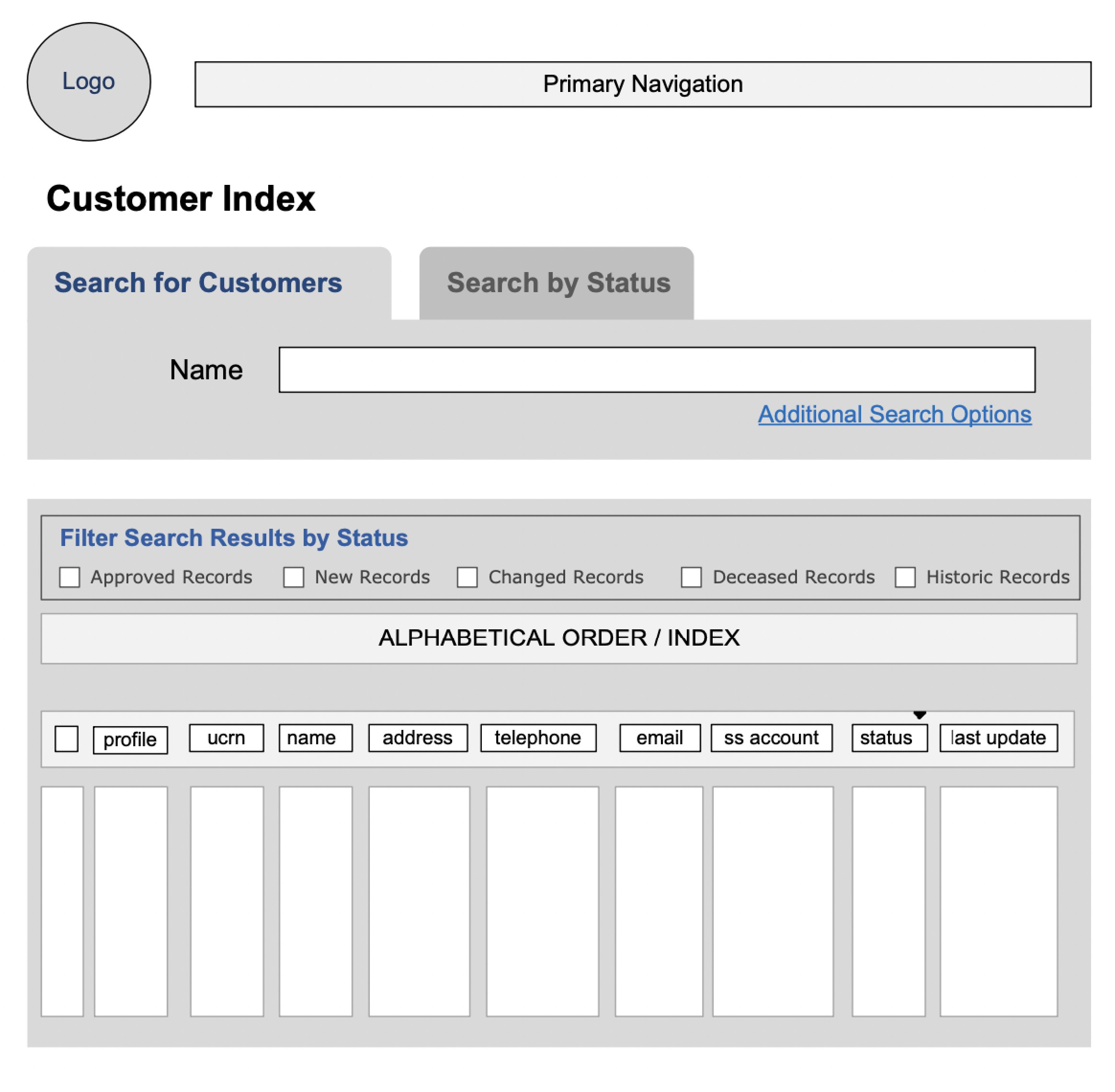Click the telephone column header

pos(538,738)
